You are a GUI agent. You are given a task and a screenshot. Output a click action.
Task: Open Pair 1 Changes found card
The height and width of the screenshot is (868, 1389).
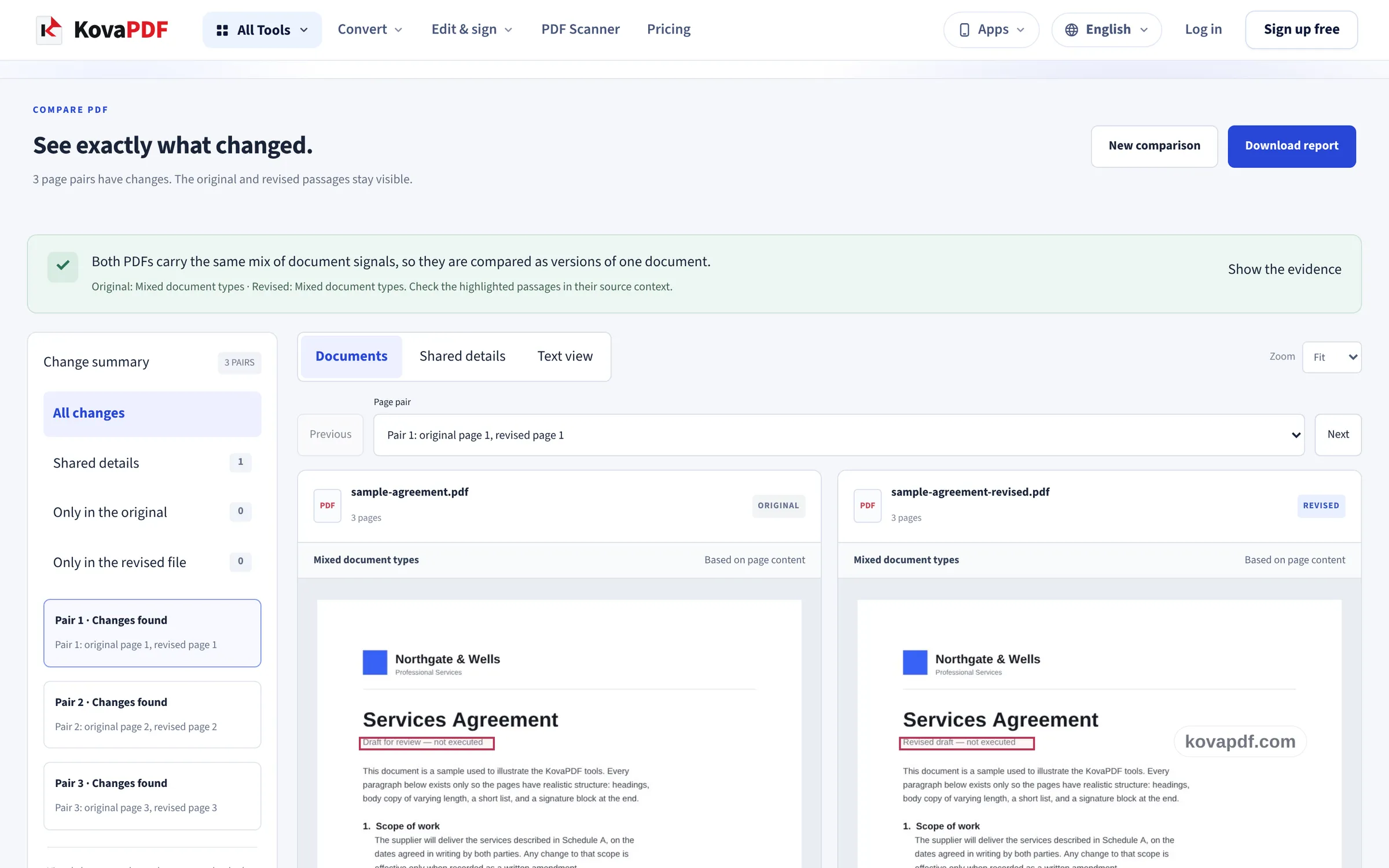click(x=152, y=633)
